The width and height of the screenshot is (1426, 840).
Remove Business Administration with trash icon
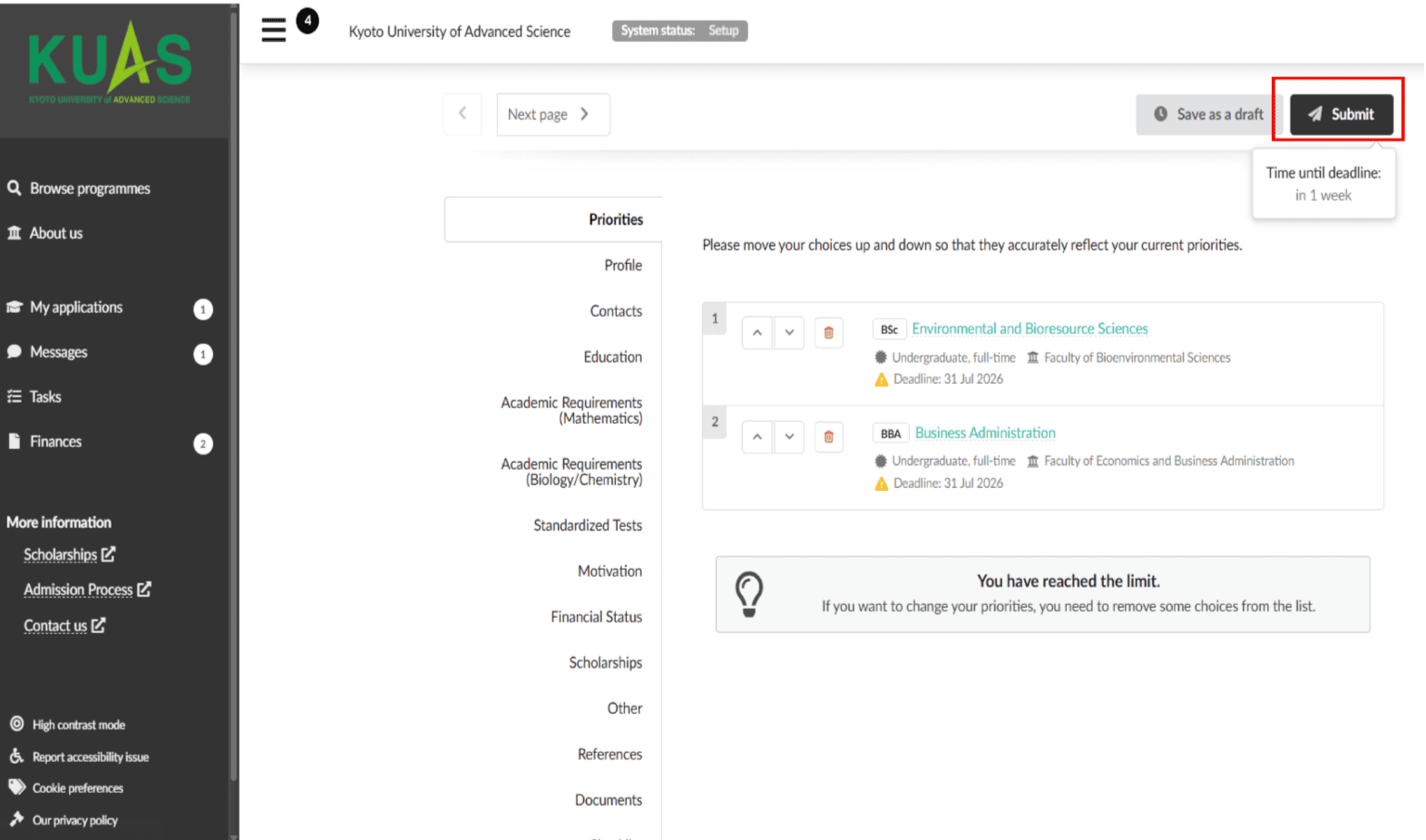[828, 437]
